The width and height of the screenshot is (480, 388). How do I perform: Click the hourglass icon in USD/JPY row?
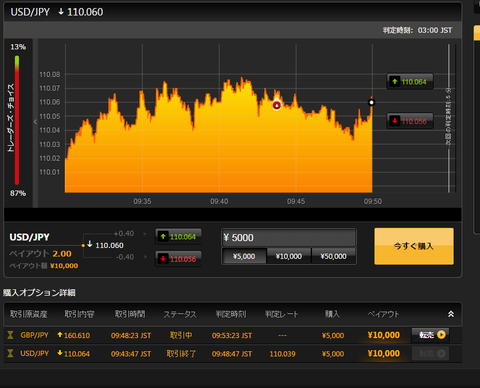(10, 353)
